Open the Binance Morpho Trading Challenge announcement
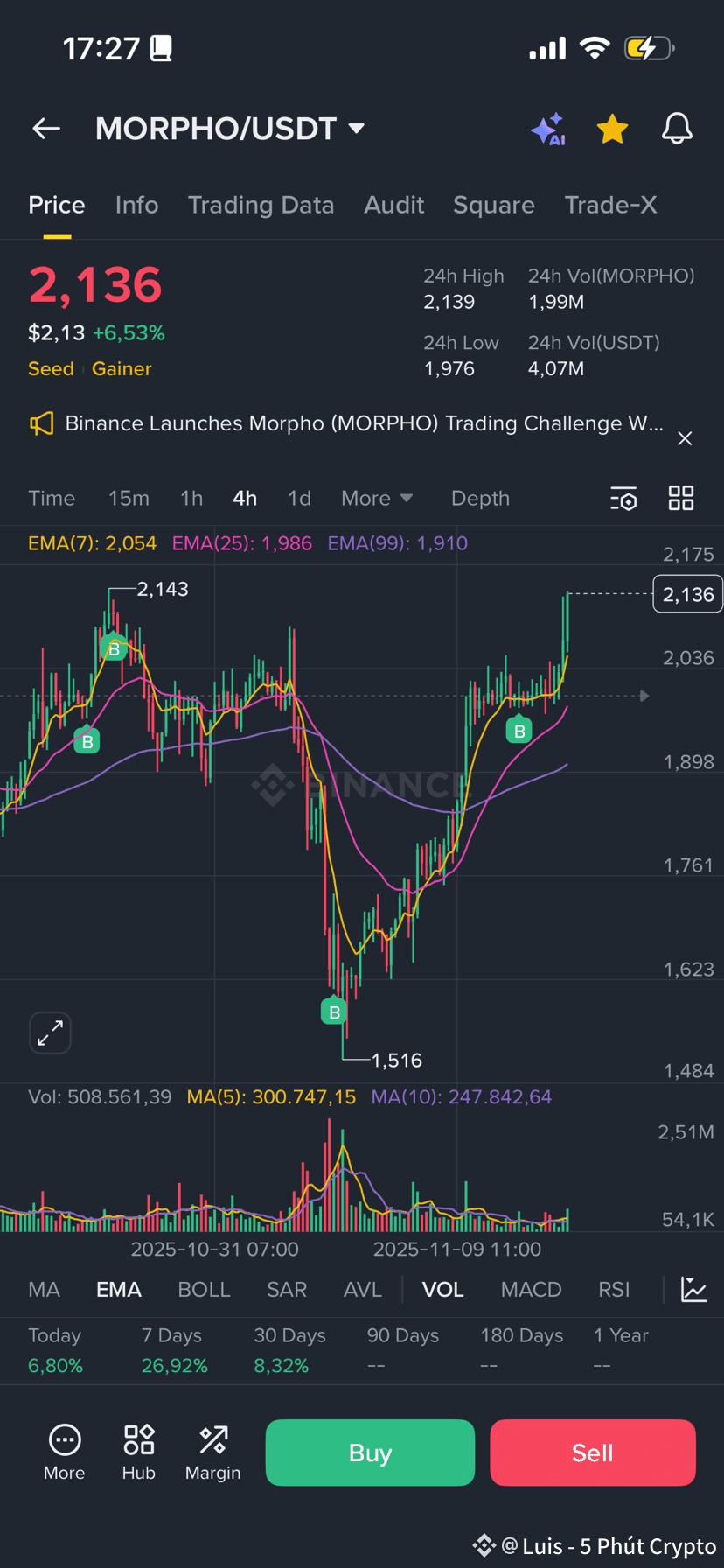 364,423
